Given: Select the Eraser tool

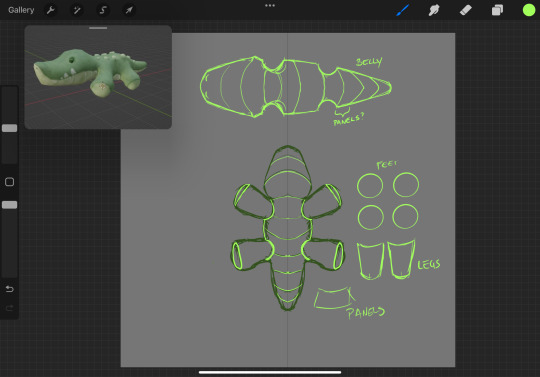Looking at the screenshot, I should [466, 10].
